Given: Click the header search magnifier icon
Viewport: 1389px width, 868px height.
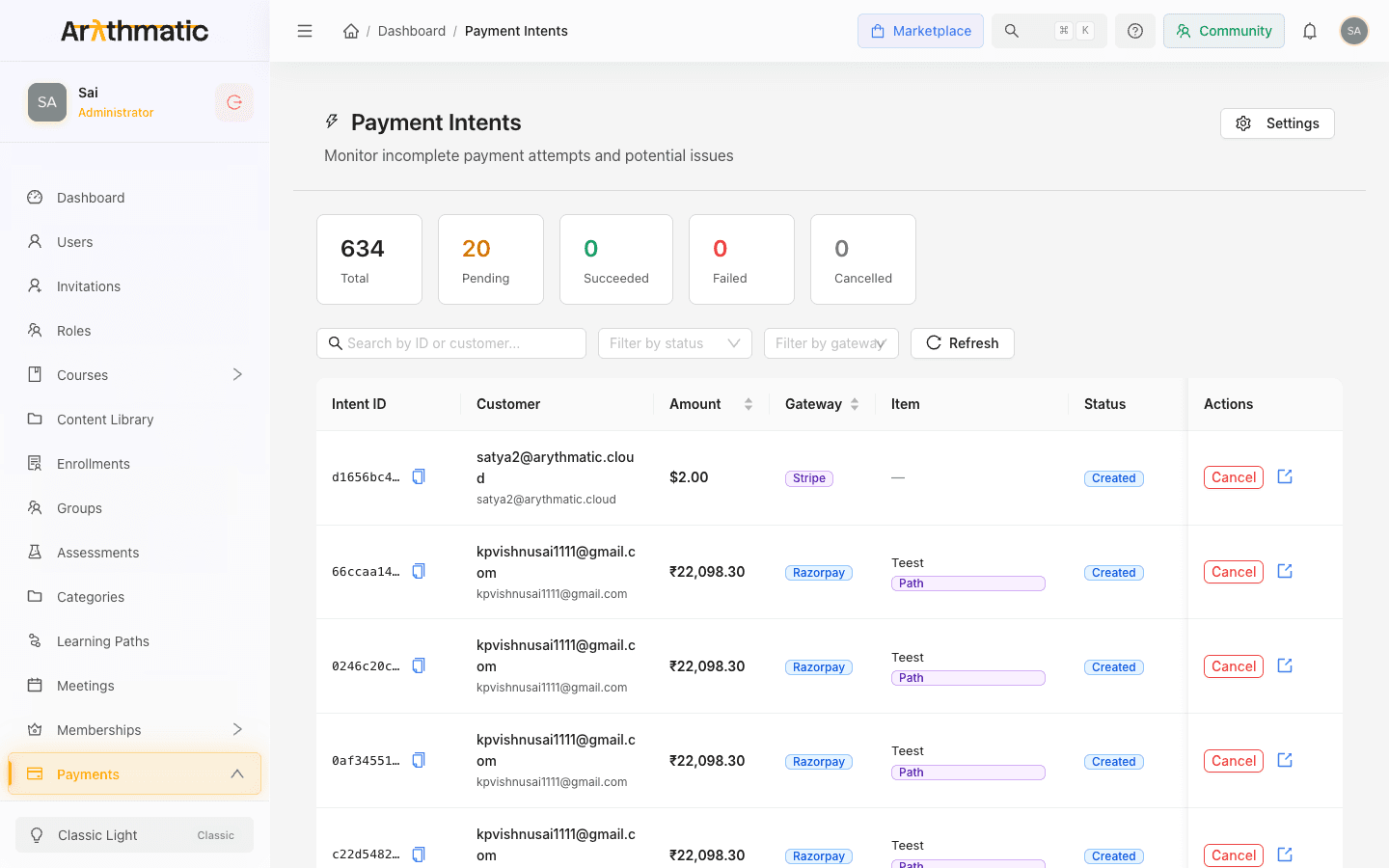Looking at the screenshot, I should 1012,31.
